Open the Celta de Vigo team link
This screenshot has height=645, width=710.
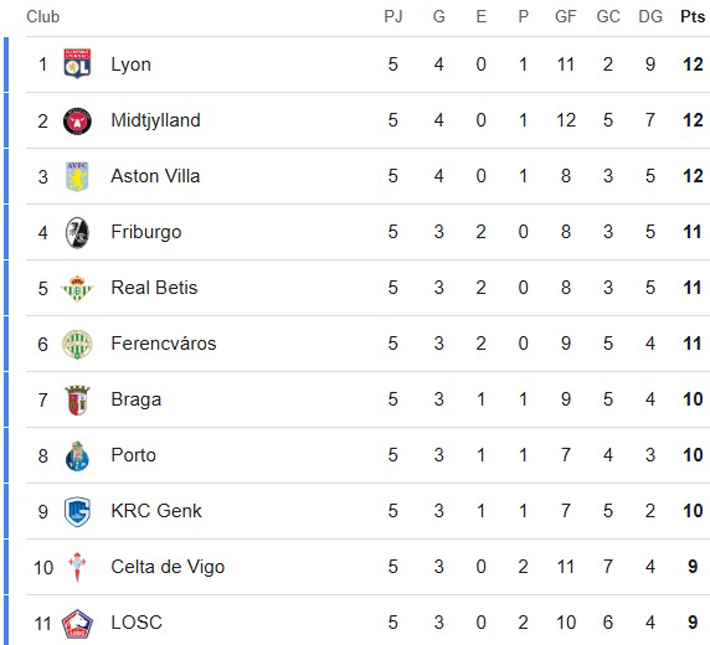pos(167,567)
